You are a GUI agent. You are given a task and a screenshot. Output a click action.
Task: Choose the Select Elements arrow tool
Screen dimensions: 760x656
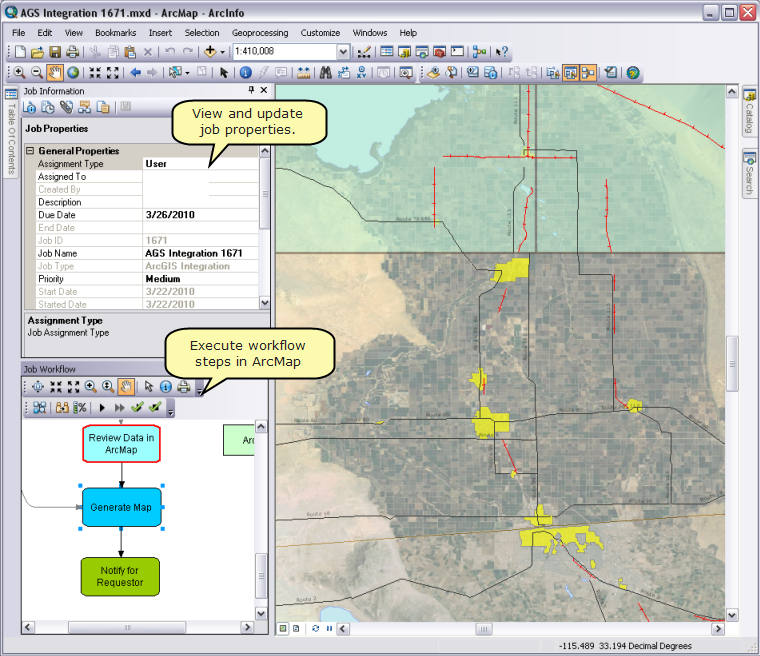click(223, 73)
